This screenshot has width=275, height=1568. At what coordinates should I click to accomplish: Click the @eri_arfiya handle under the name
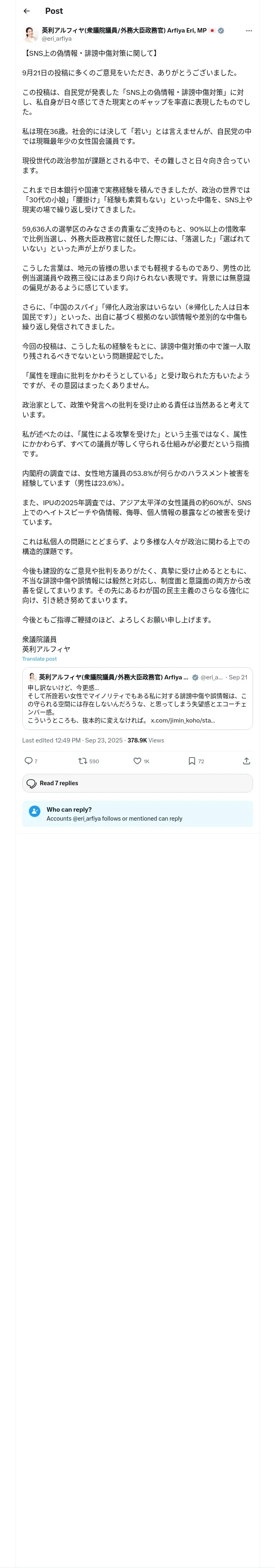pyautogui.click(x=56, y=38)
